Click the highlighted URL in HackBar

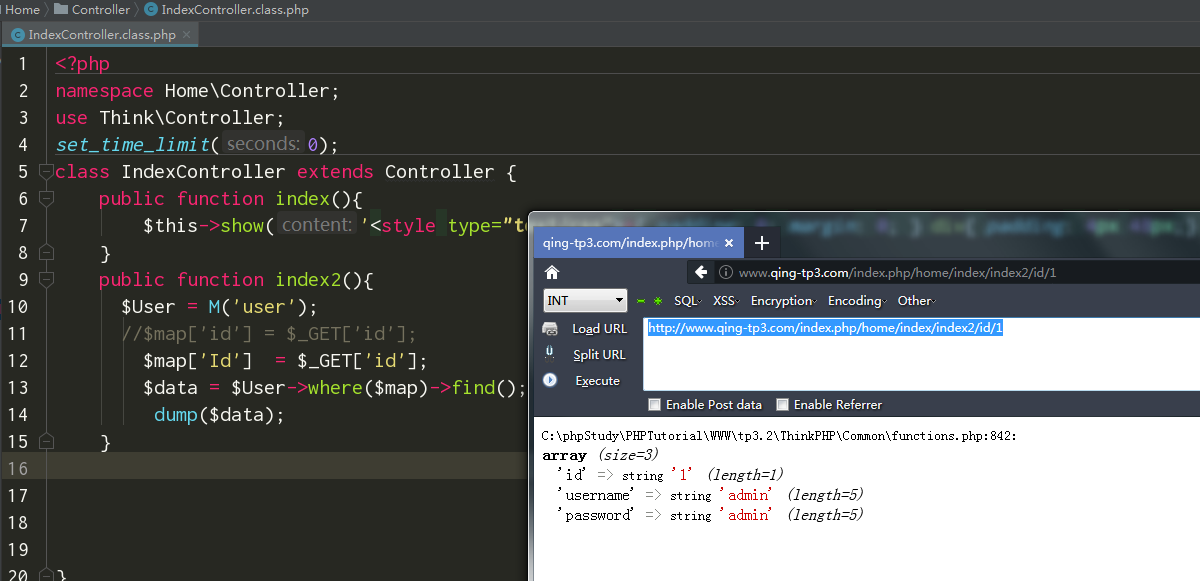[x=825, y=327]
